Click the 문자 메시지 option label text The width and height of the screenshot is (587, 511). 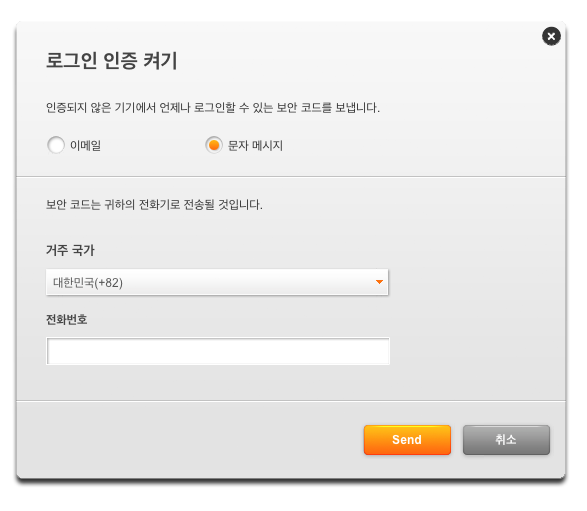(255, 145)
